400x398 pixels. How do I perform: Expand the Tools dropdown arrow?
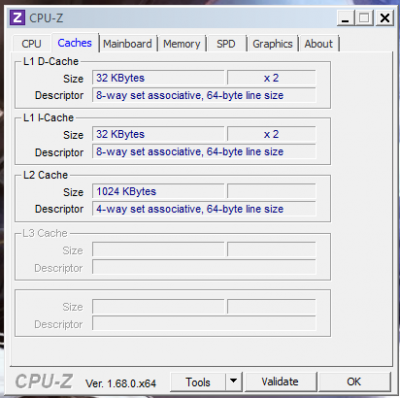click(234, 382)
